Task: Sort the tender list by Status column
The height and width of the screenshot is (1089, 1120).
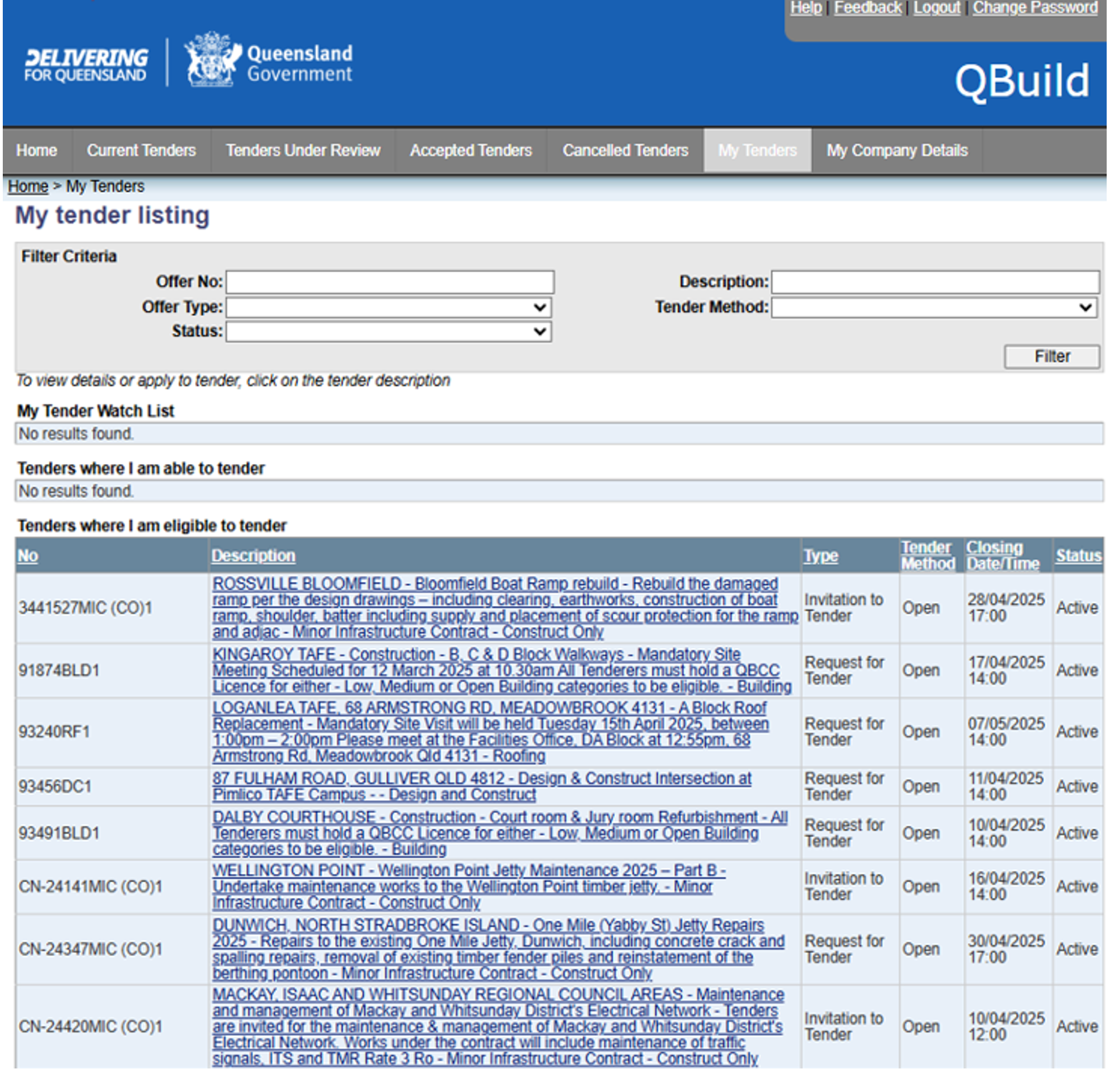Action: click(x=1078, y=556)
